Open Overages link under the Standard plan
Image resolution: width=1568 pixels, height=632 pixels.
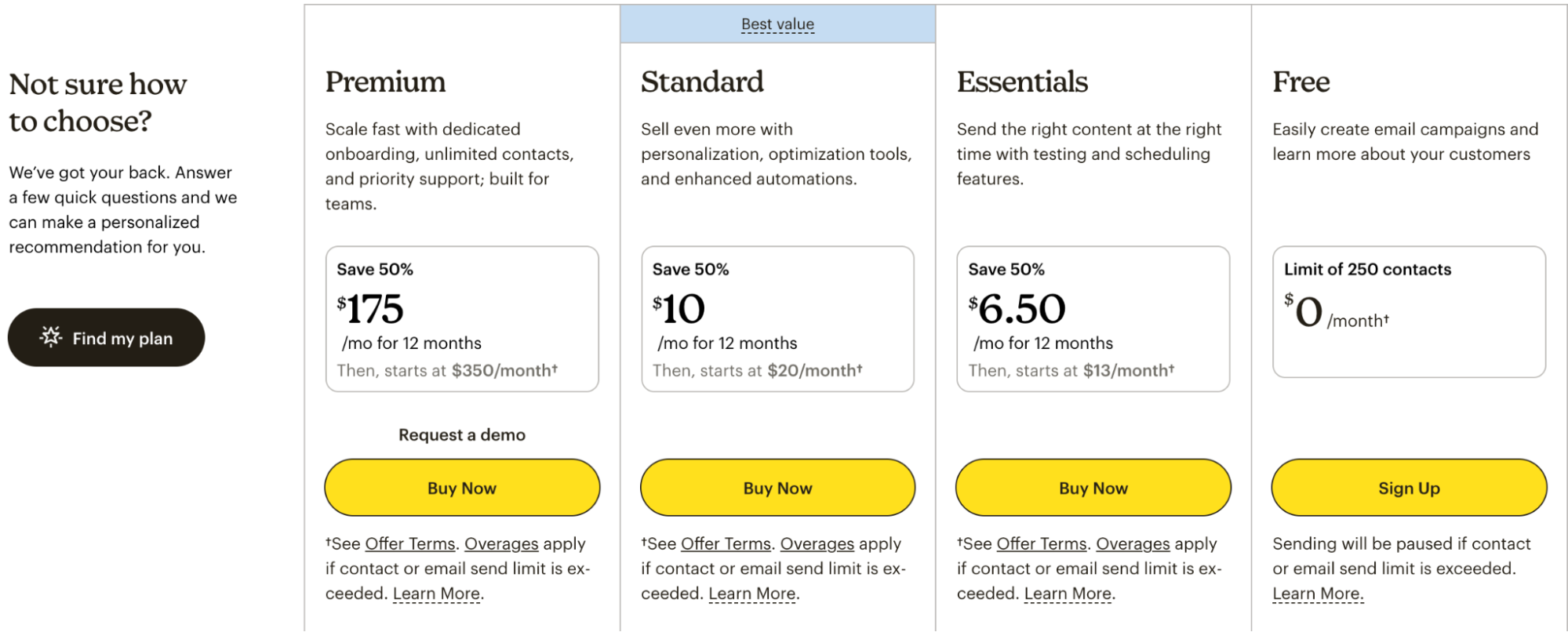(818, 543)
